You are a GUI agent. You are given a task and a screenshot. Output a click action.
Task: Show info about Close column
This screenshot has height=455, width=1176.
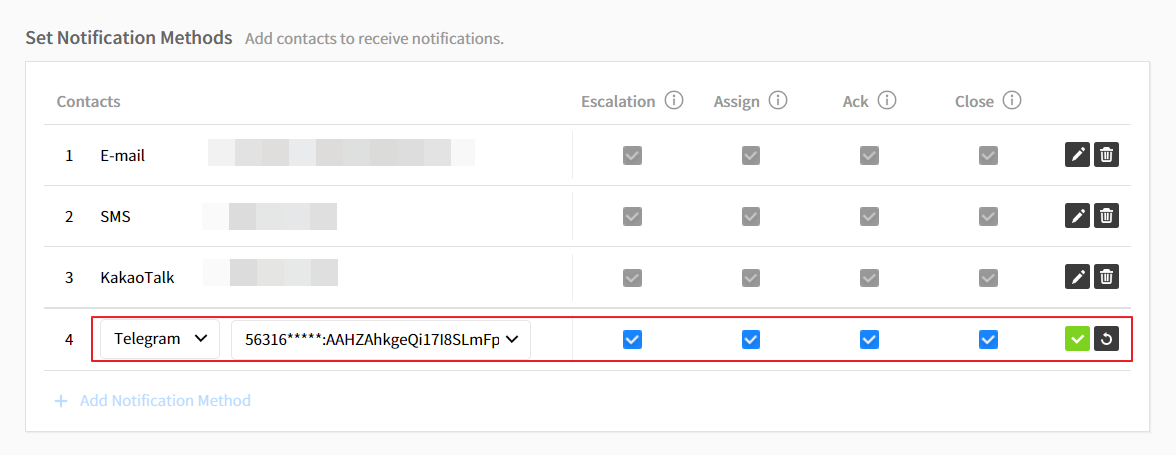1012,101
